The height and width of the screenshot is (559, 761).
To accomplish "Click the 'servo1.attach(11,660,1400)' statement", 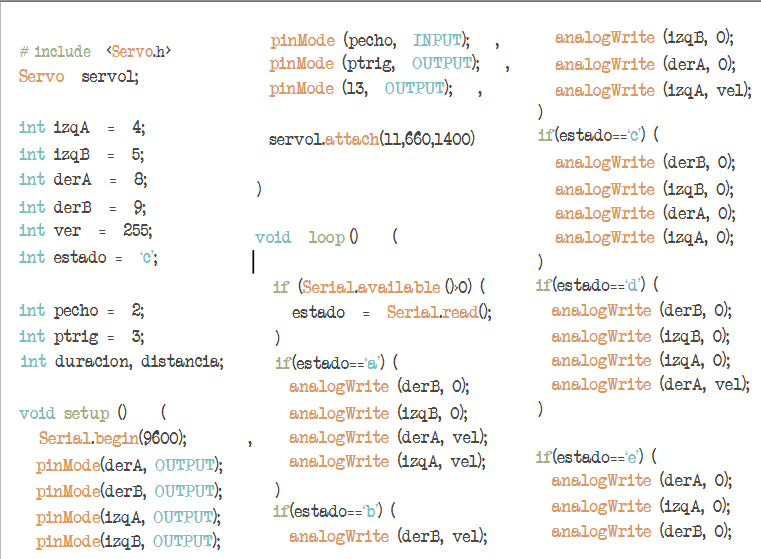I will pyautogui.click(x=372, y=140).
